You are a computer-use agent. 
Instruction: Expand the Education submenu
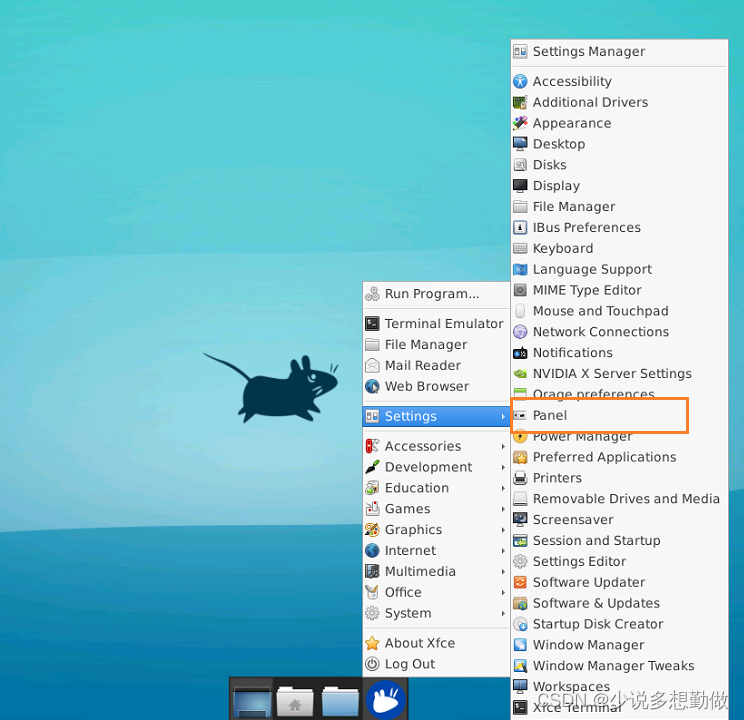[x=436, y=488]
